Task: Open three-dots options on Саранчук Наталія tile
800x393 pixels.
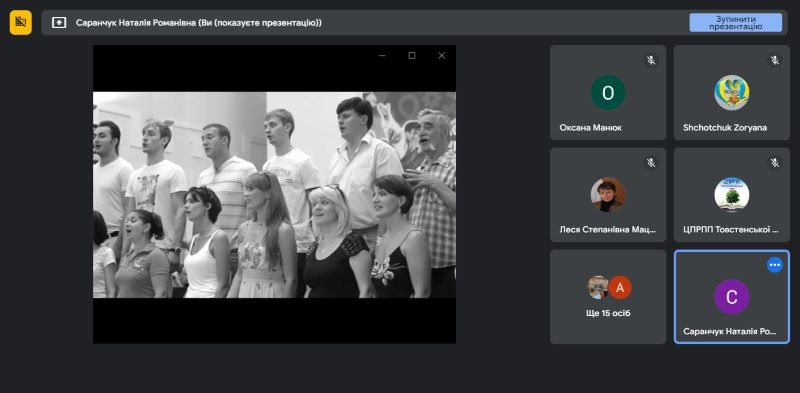Action: tap(774, 264)
